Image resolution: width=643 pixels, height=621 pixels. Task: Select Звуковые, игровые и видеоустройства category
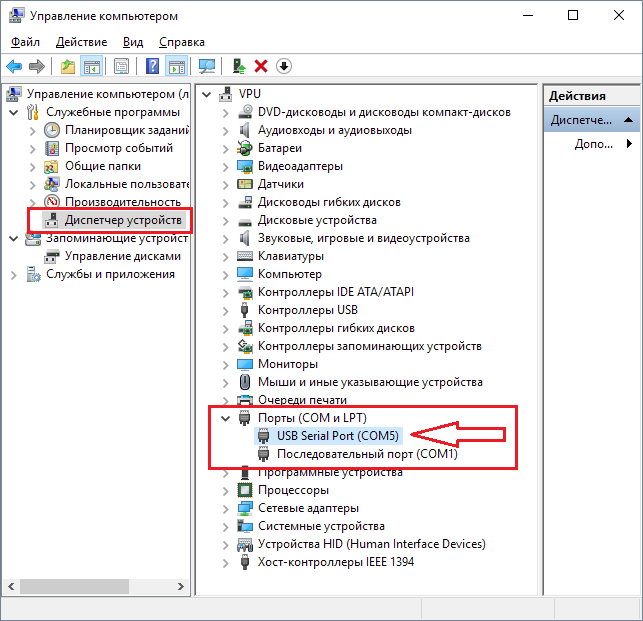[x=363, y=238]
